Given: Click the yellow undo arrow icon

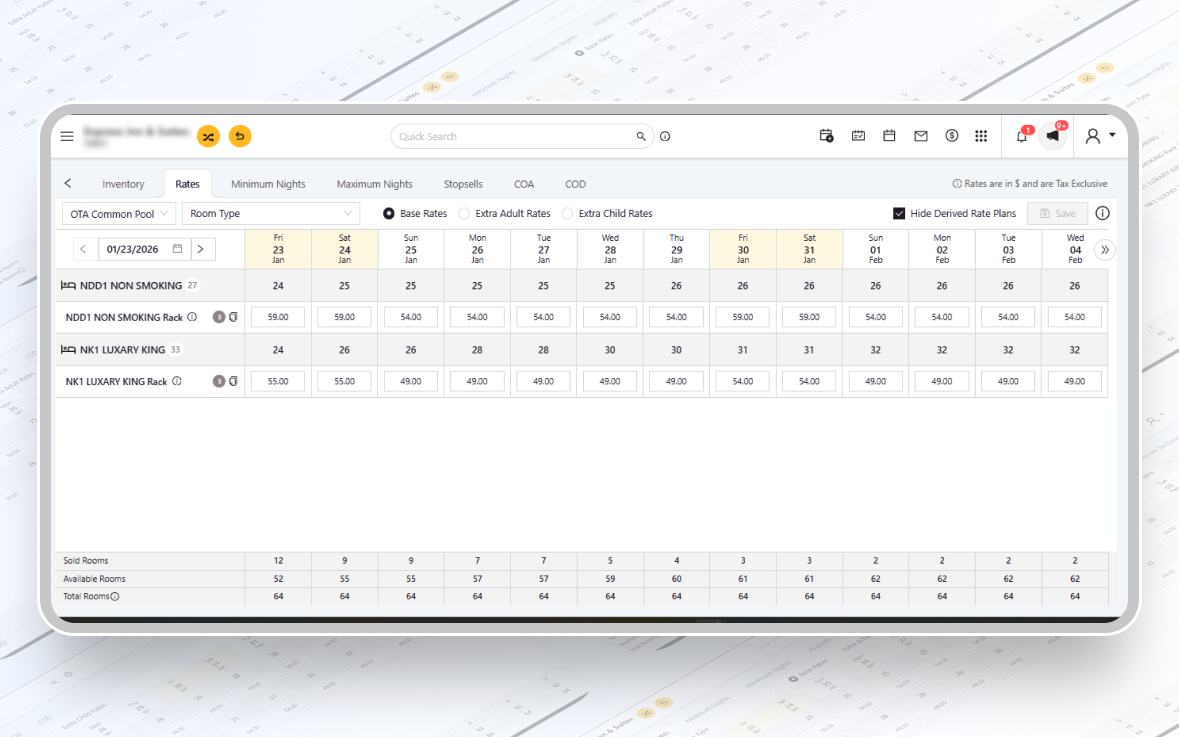Looking at the screenshot, I should click(240, 136).
